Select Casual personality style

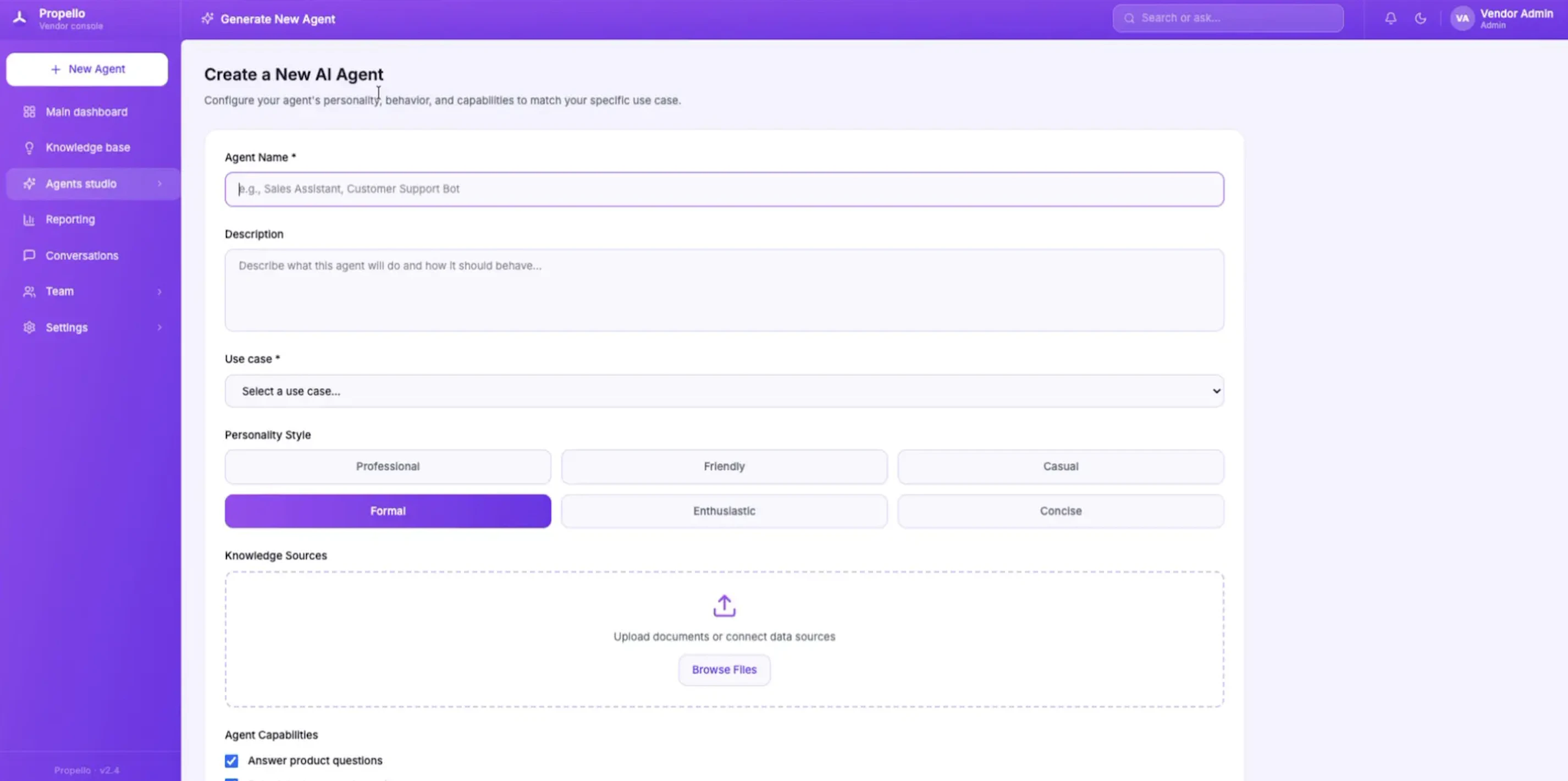coord(1061,466)
